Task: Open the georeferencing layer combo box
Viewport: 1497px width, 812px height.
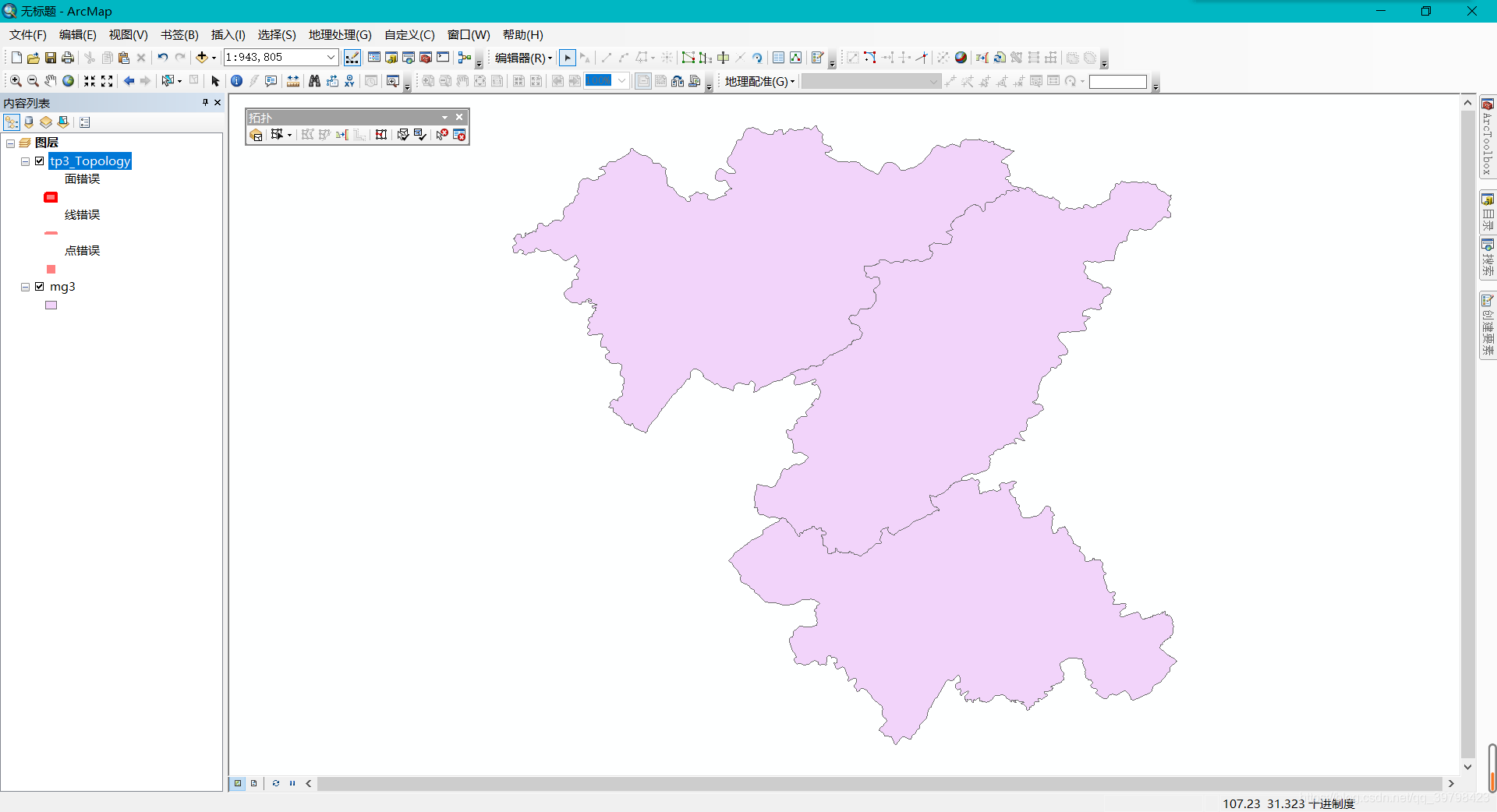Action: point(871,82)
